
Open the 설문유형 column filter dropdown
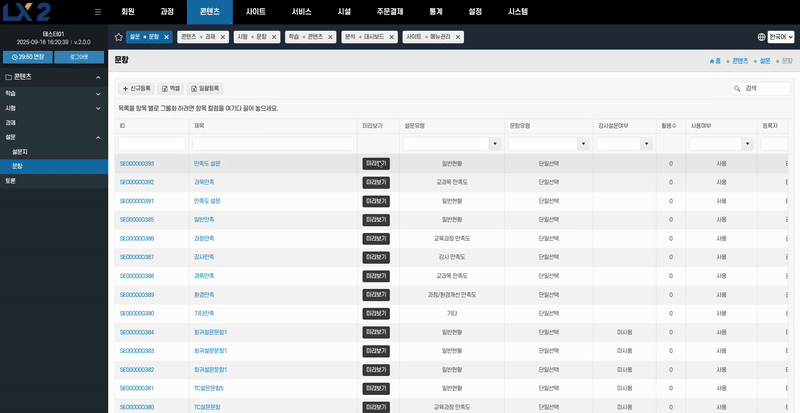coord(493,144)
